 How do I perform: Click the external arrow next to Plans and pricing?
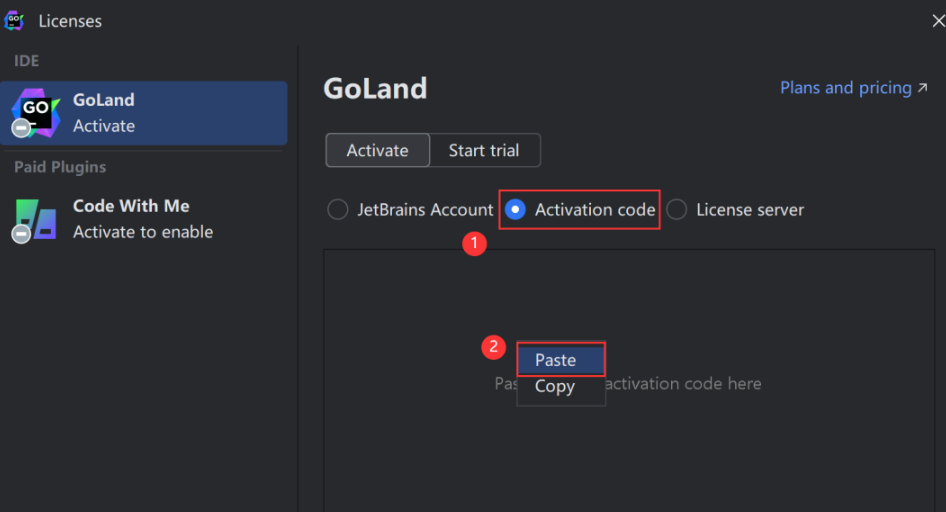click(922, 88)
